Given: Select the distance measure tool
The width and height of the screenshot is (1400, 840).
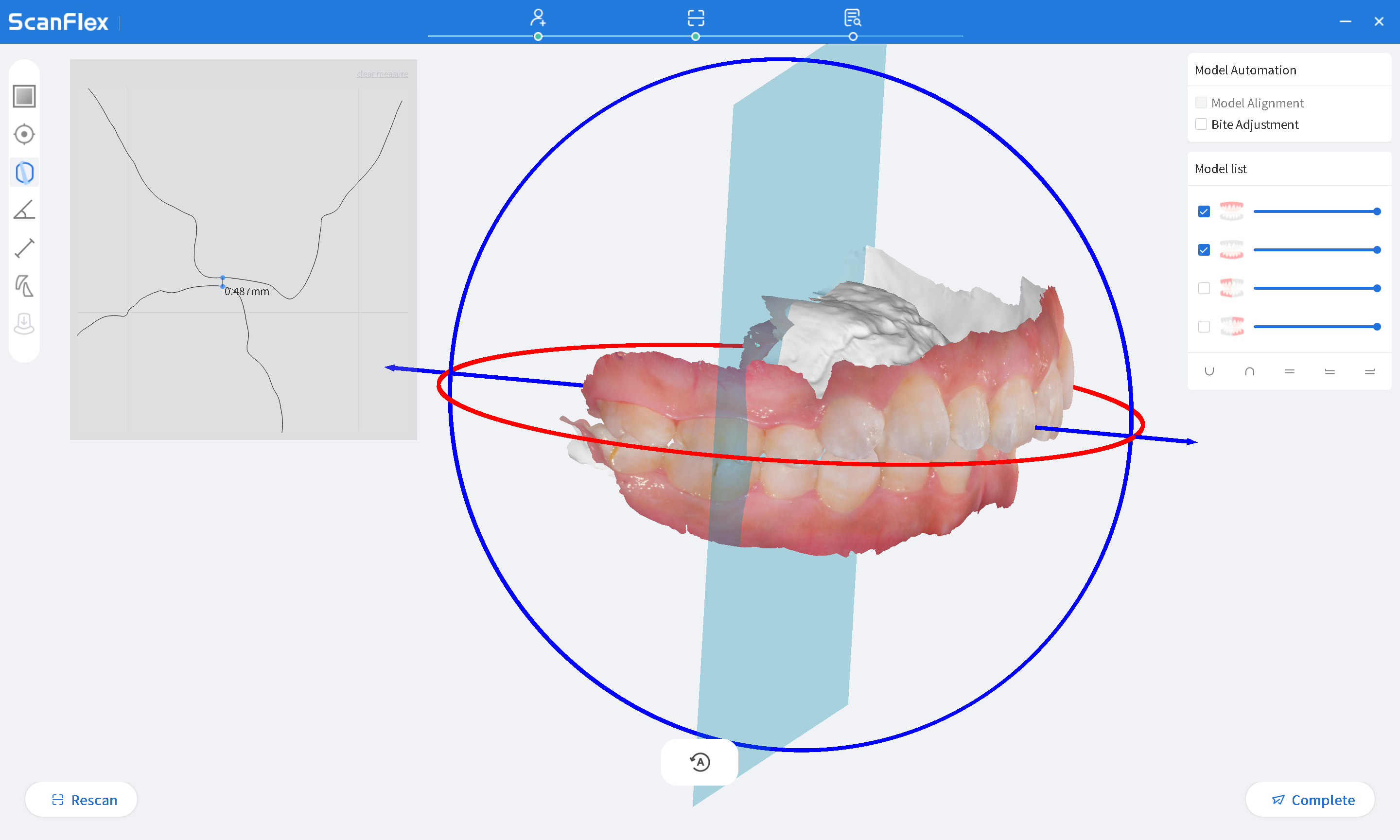Looking at the screenshot, I should click(x=24, y=248).
